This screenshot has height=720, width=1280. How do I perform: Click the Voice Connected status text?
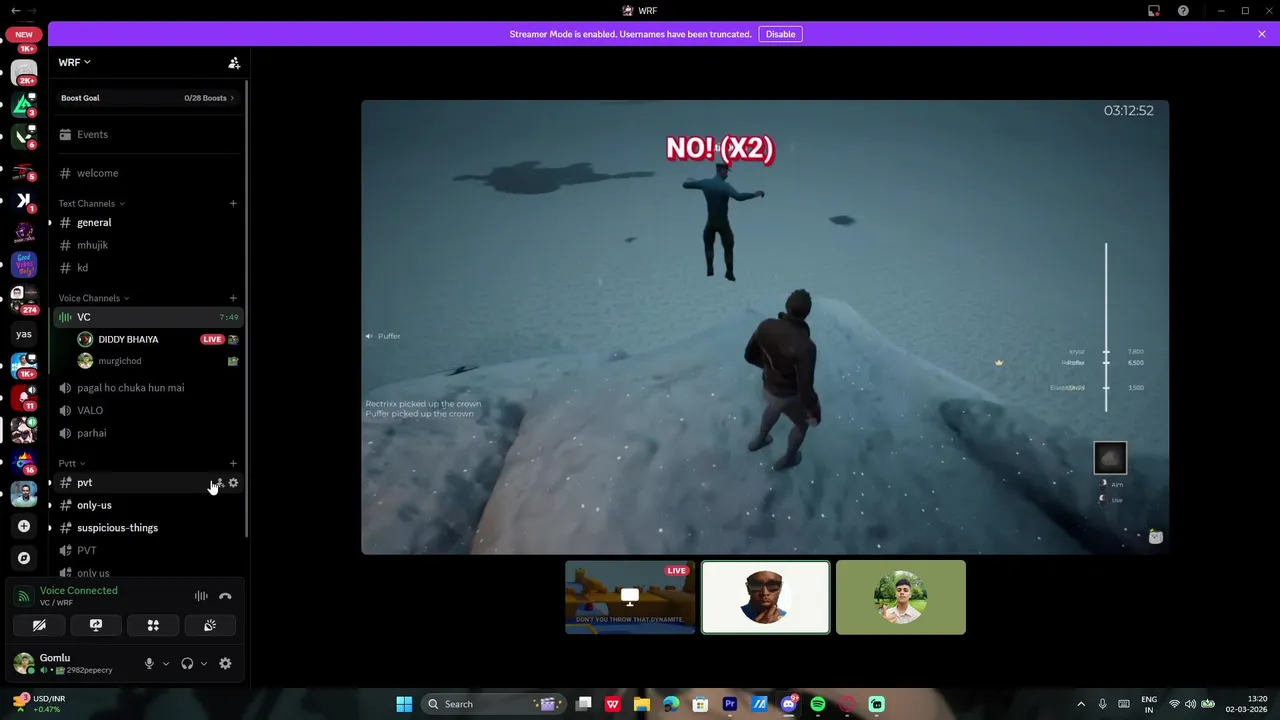[79, 591]
